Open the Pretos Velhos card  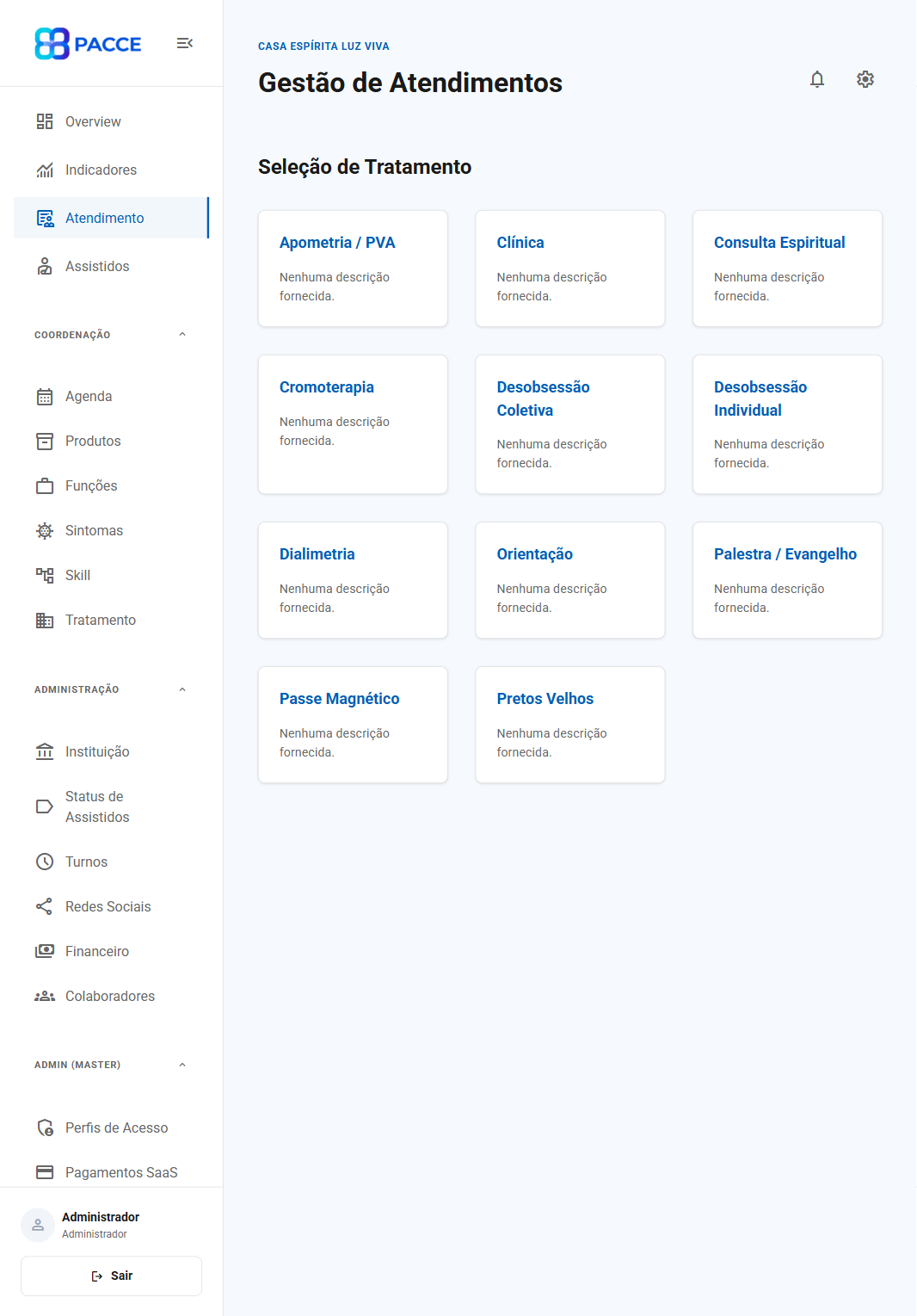click(570, 725)
